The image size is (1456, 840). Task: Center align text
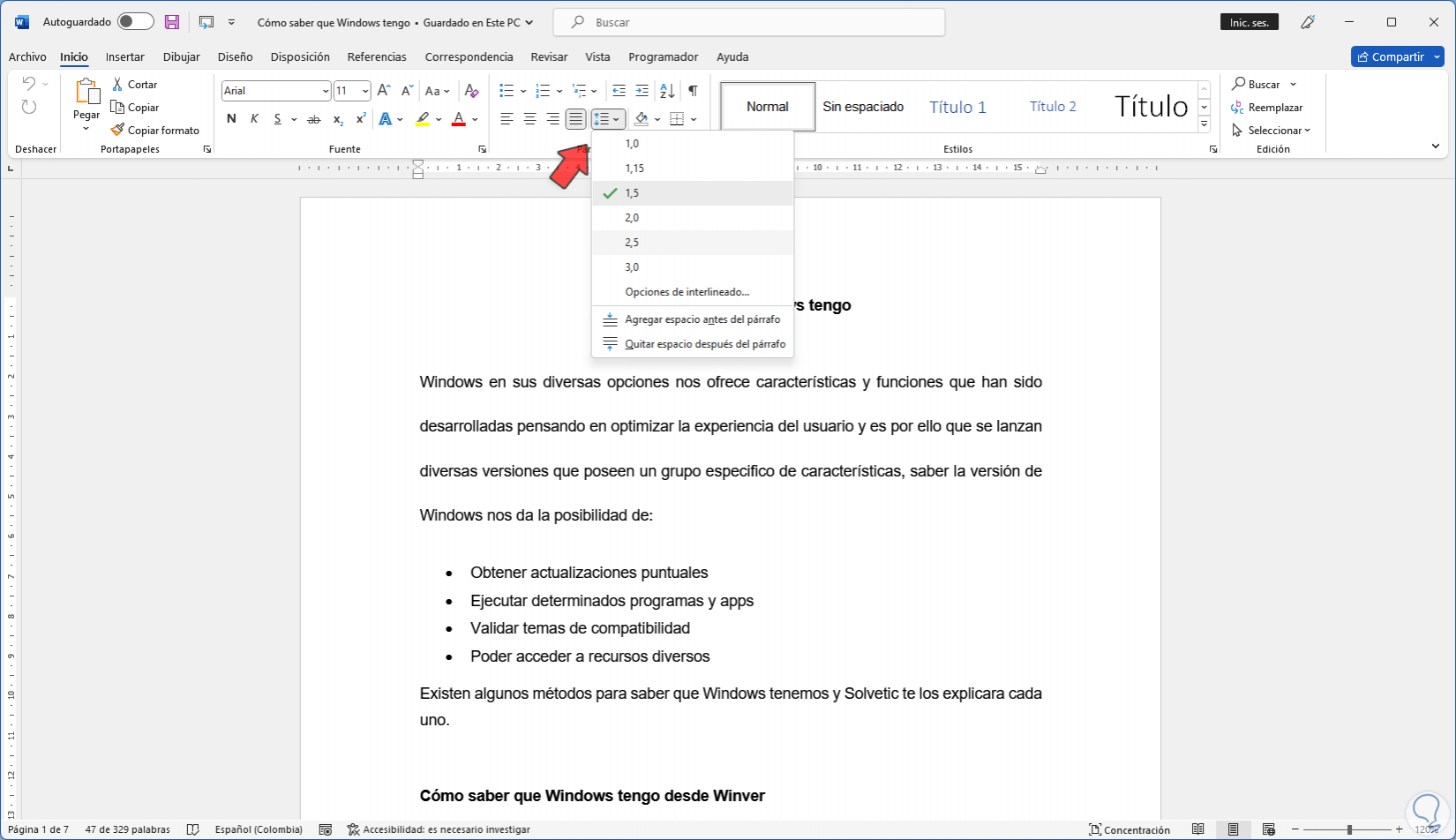529,119
